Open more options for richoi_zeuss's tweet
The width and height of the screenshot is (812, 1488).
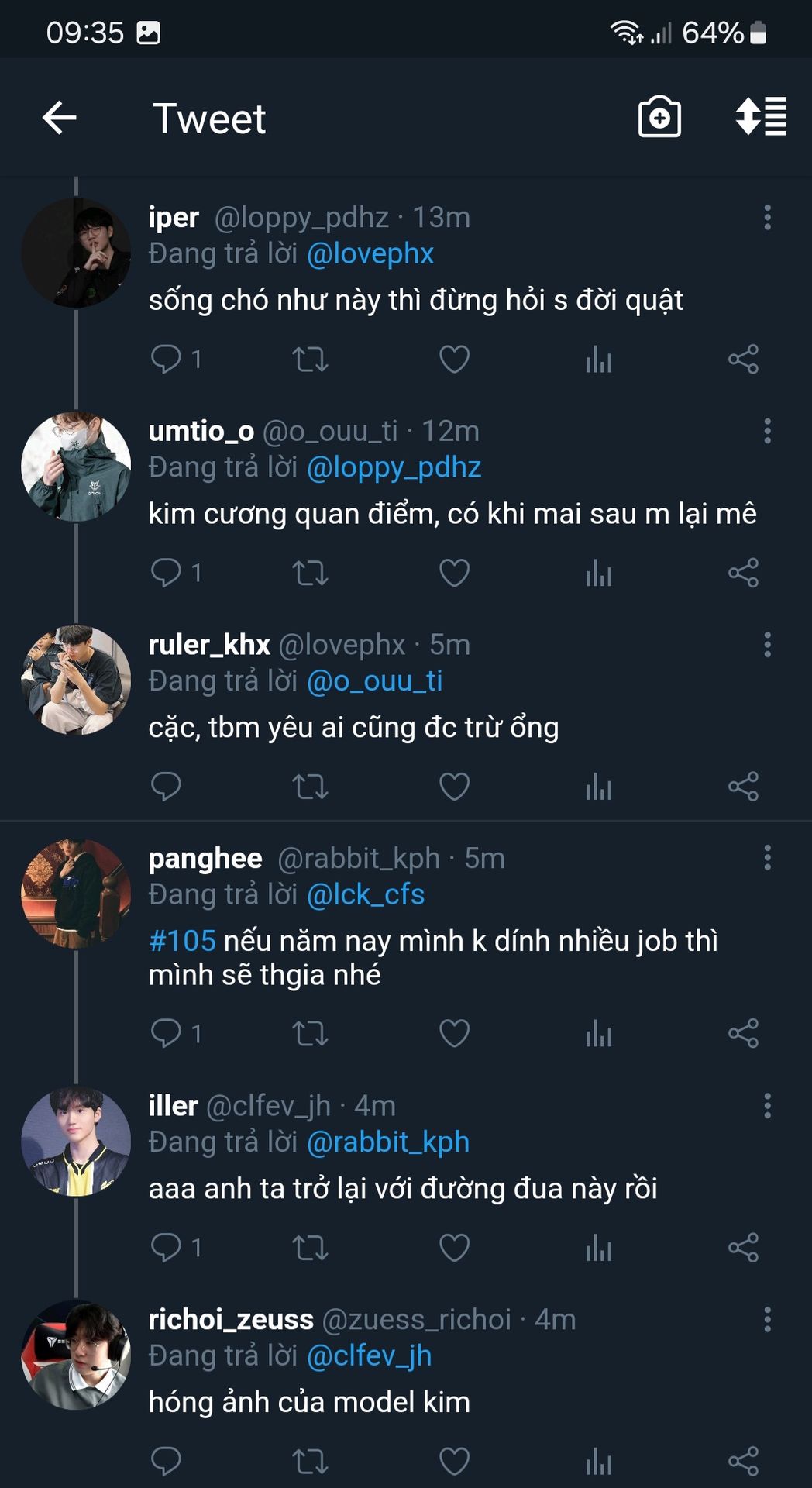point(767,1319)
